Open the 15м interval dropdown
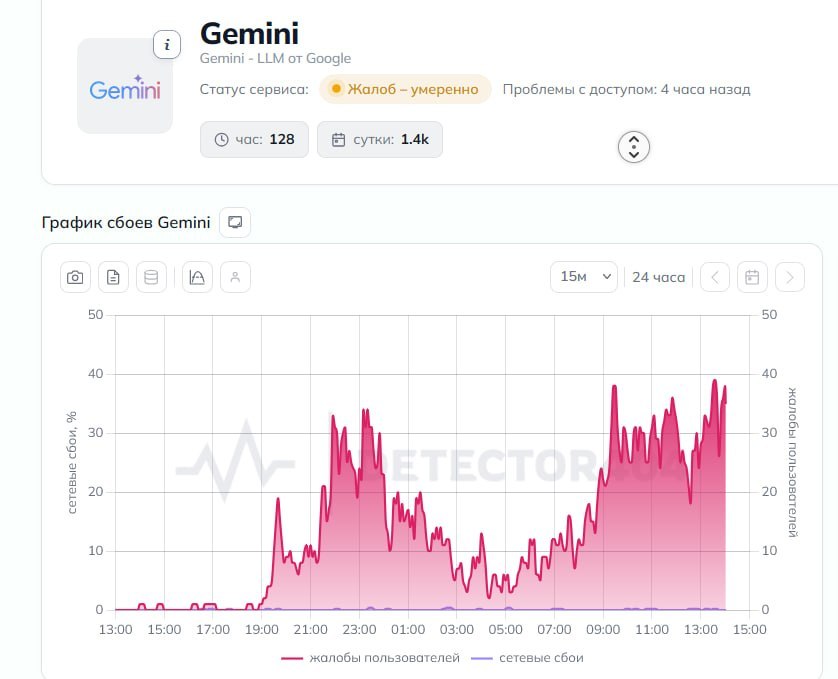The height and width of the screenshot is (679, 838). (x=584, y=277)
